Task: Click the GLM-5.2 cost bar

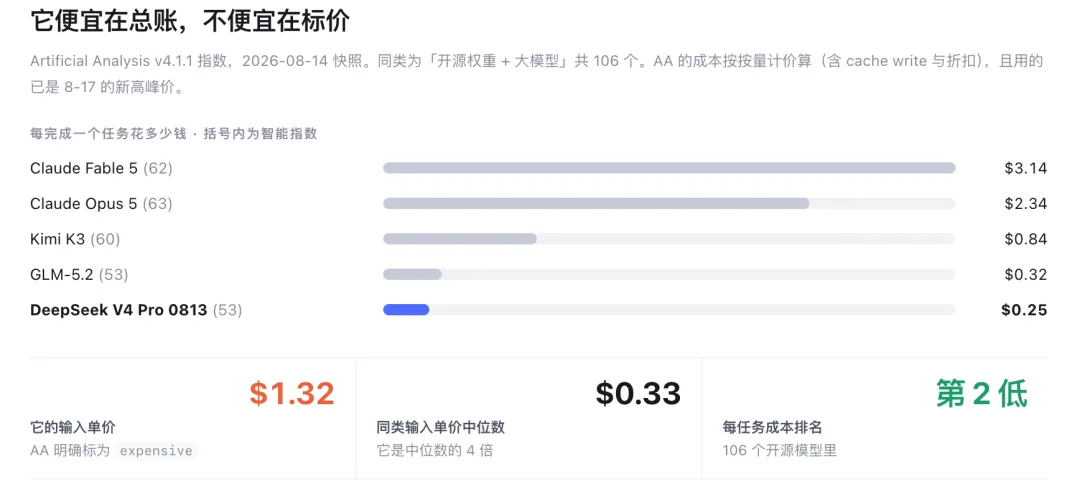Action: (x=412, y=275)
